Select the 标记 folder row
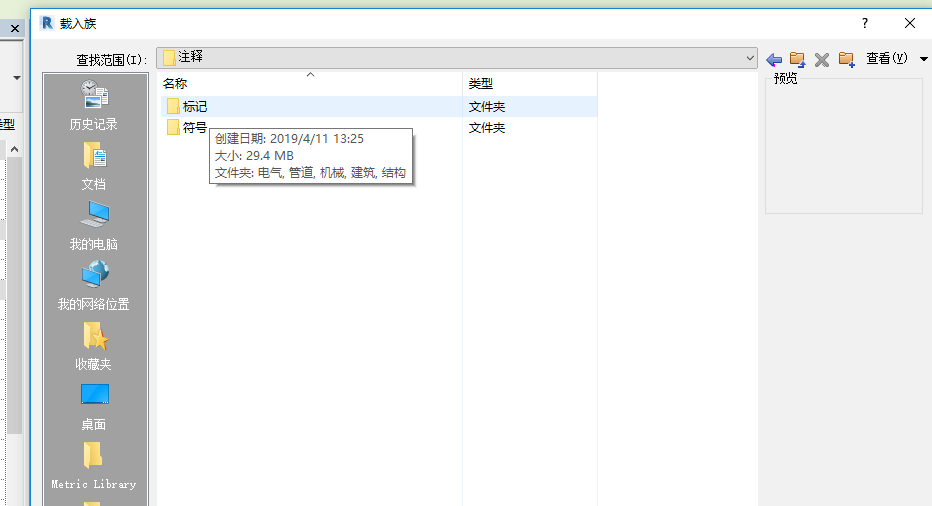Screen dimensions: 932x506 coord(379,106)
